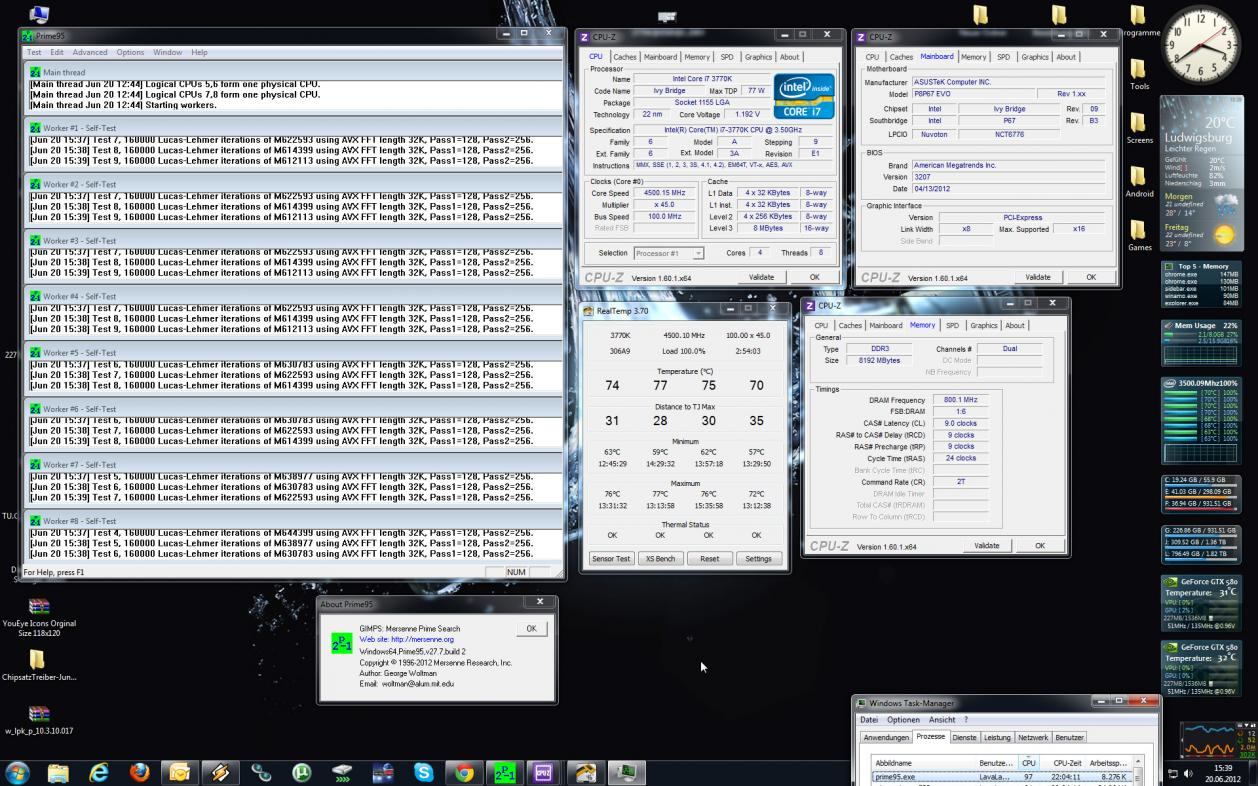Open Processor #1 selection dropdown in CPU-Z
The image size is (1258, 786).
coord(668,253)
